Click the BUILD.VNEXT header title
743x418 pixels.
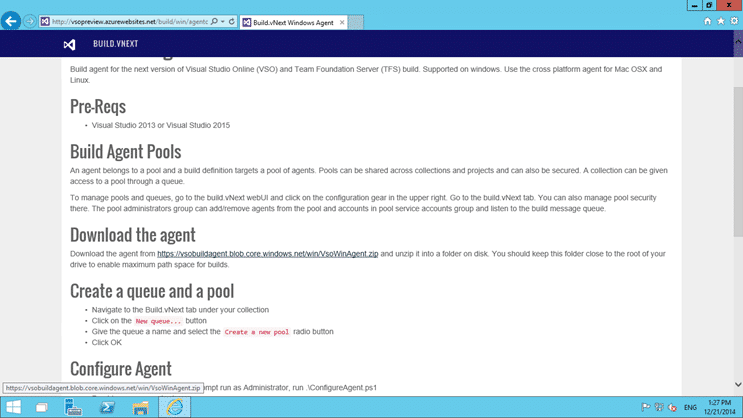[x=116, y=44]
